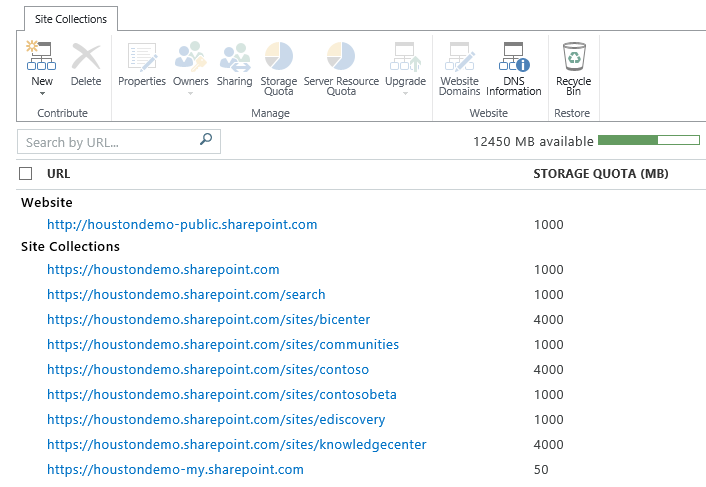
Task: Click quota 4000 for bicenter row
Action: [548, 320]
